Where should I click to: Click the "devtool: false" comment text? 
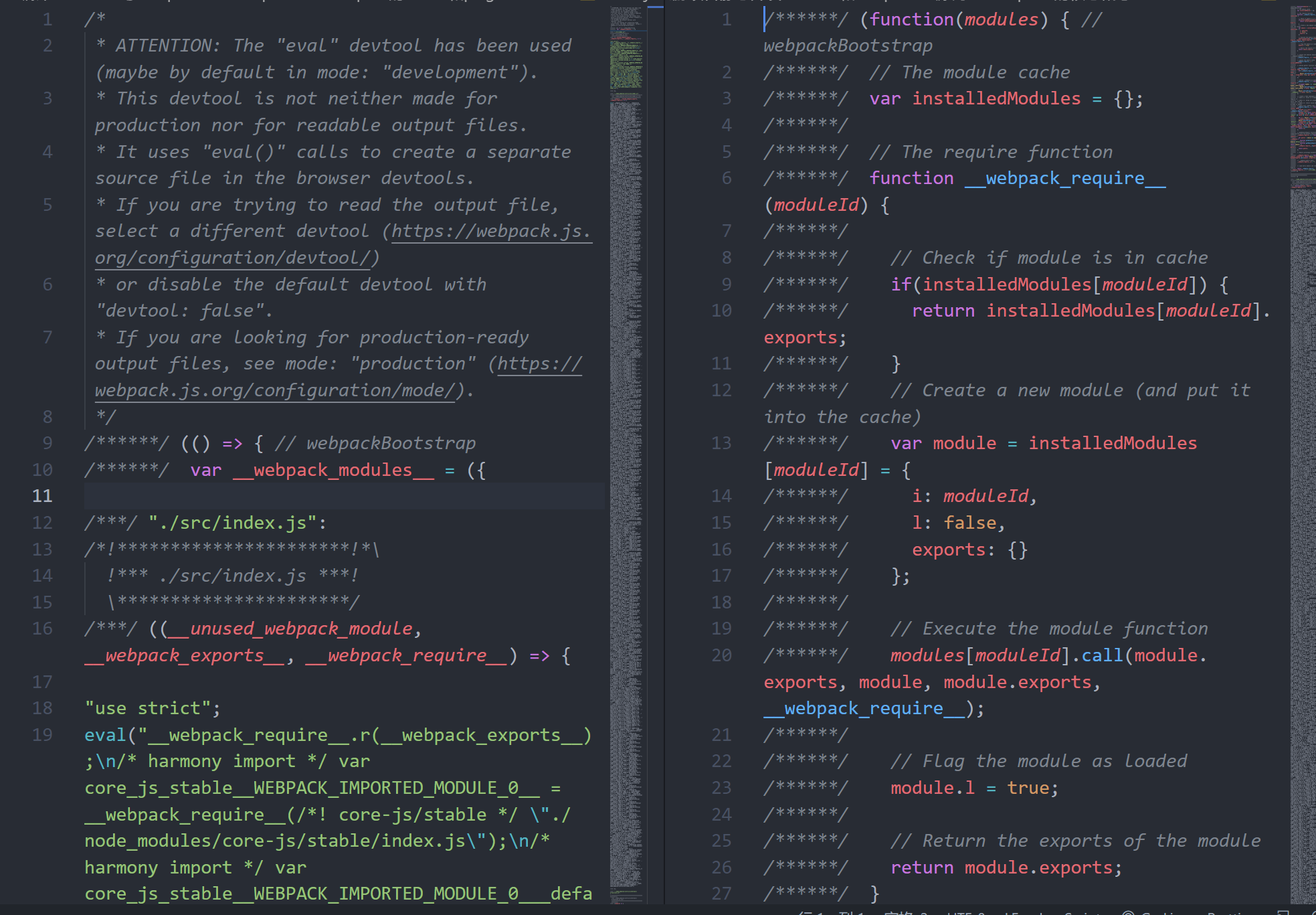point(180,311)
